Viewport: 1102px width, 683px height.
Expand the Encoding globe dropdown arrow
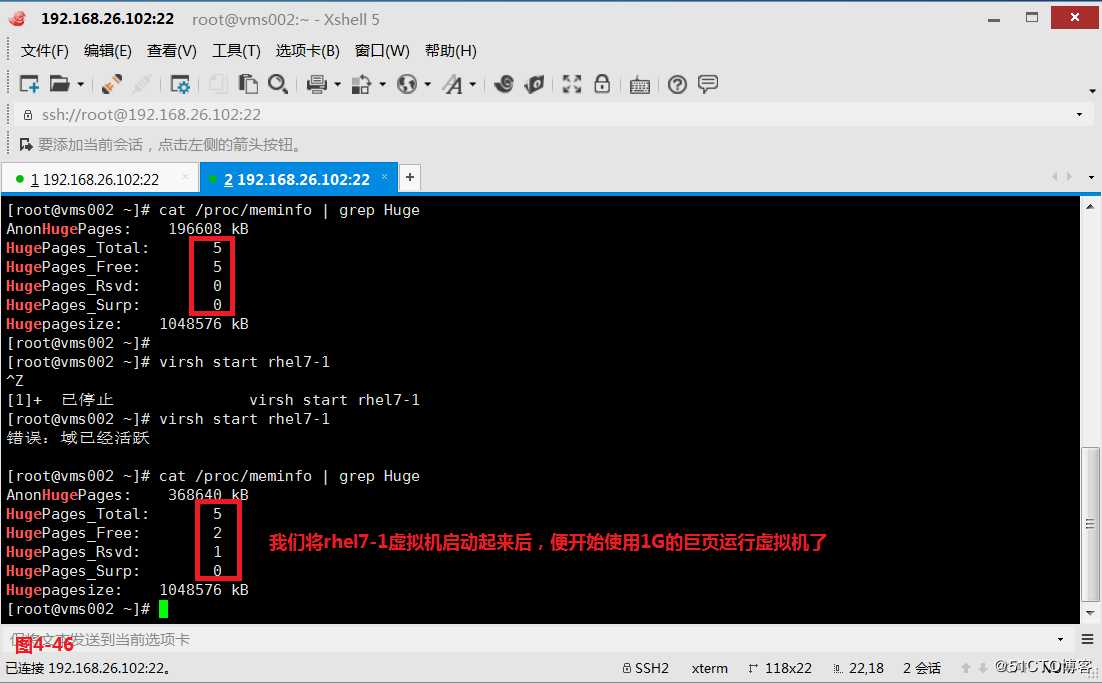(x=427, y=85)
